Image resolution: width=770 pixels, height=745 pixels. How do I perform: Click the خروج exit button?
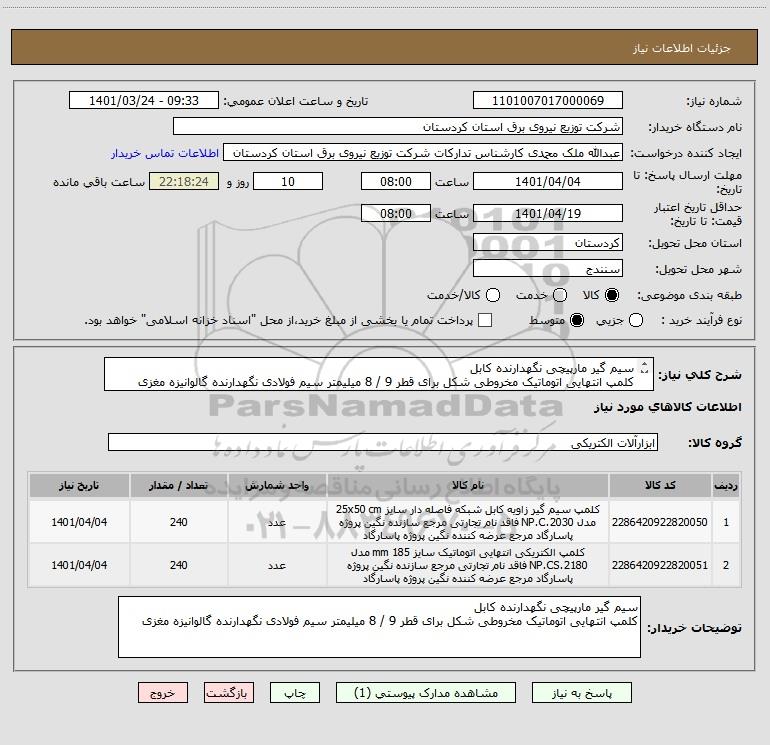163,693
